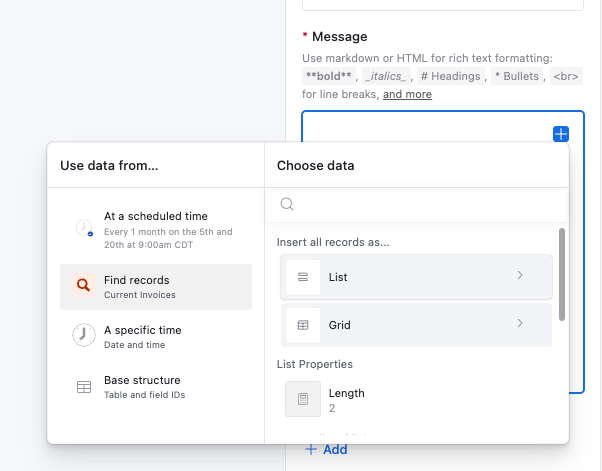Insert all records as List
This screenshot has height=471, width=602.
click(417, 277)
